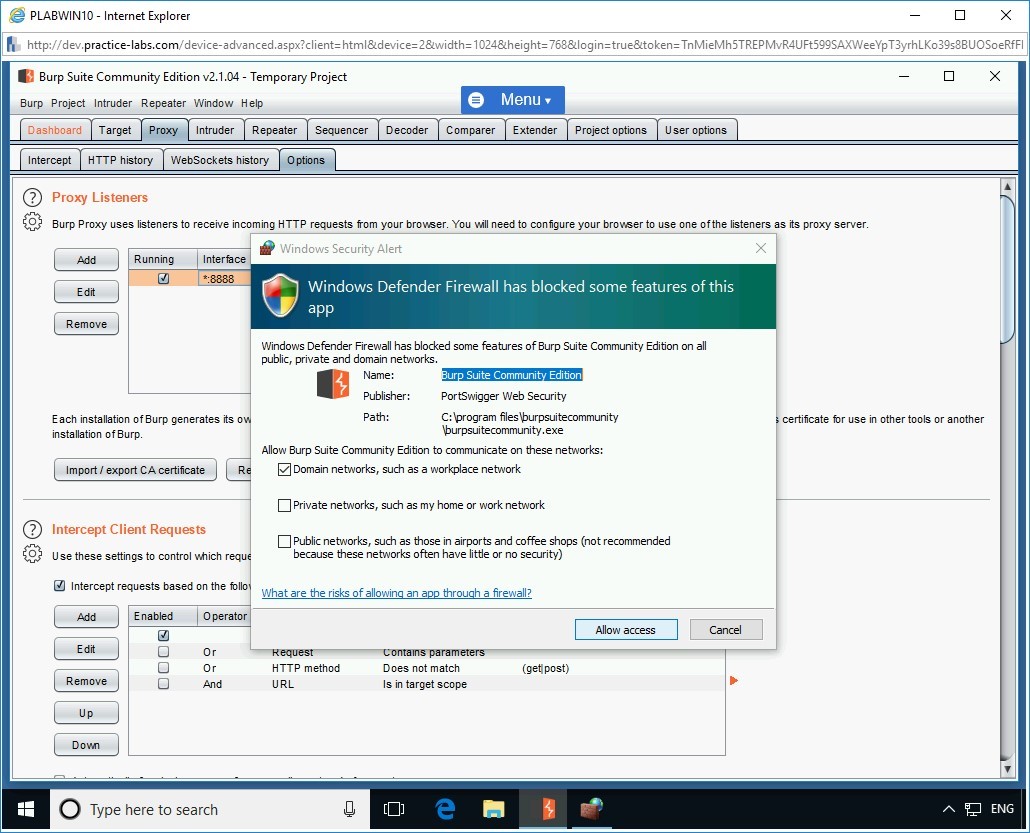Screen dimensions: 1030x833
Task: Open the blue Menu dropdown
Action: pos(512,99)
